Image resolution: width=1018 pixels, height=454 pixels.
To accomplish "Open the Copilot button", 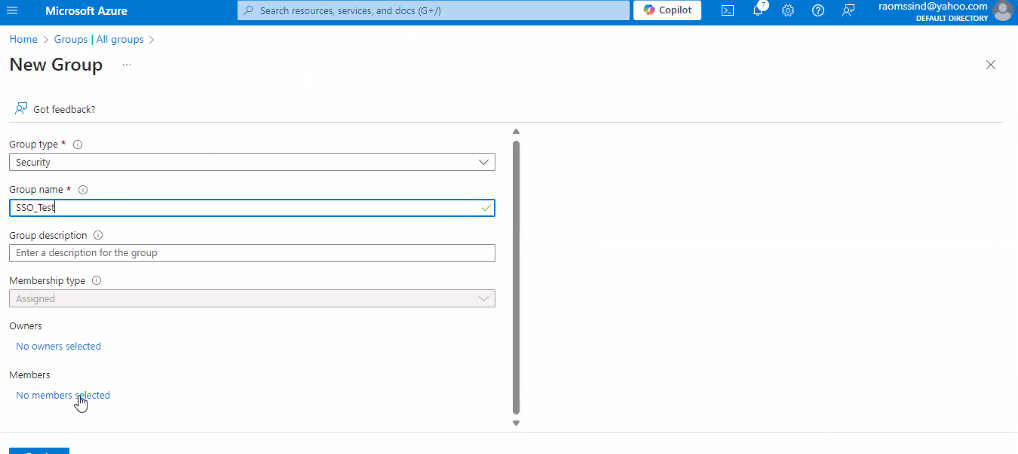I will [x=667, y=10].
